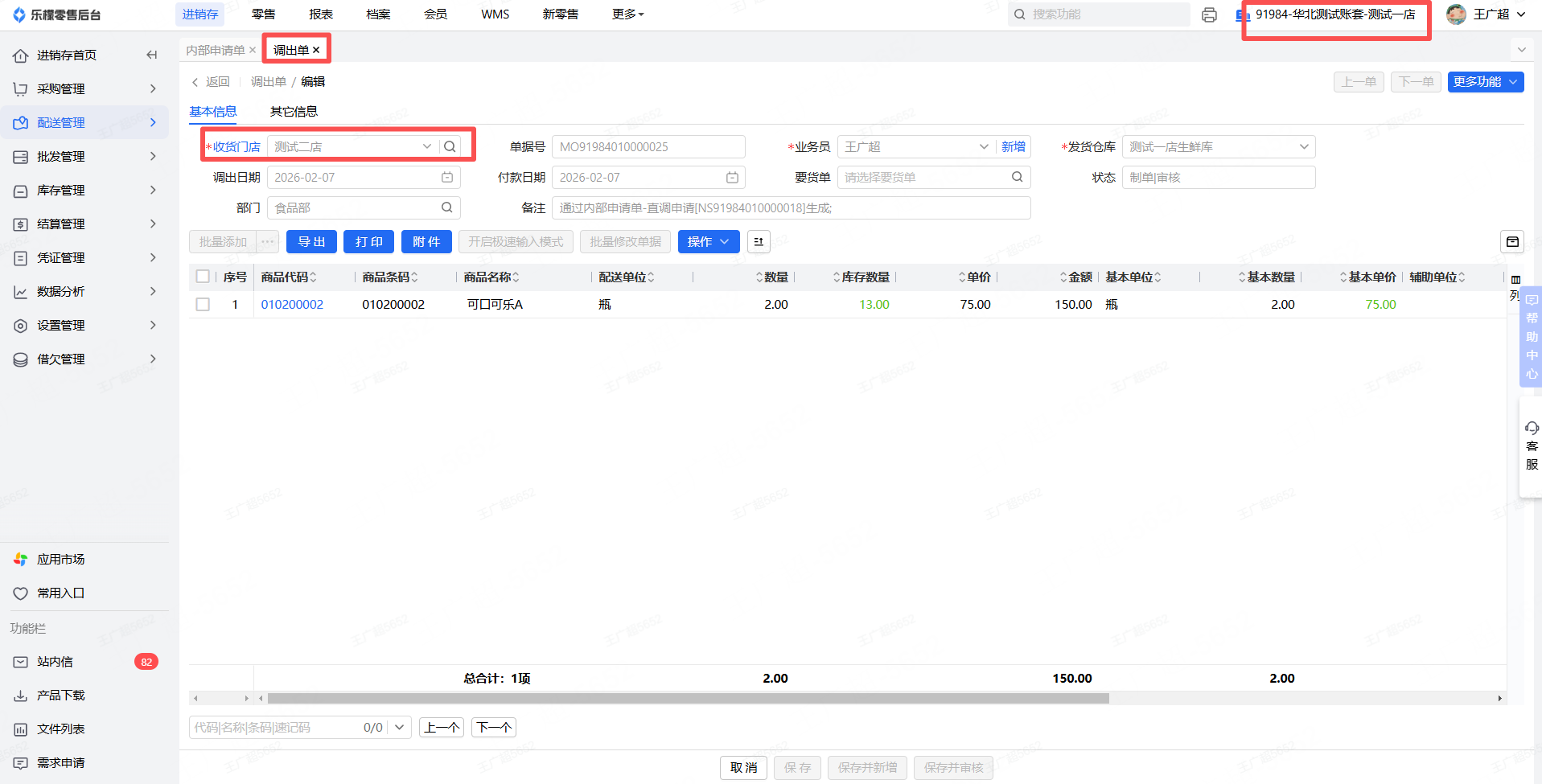Sort by 商品名称 column header

click(x=491, y=277)
